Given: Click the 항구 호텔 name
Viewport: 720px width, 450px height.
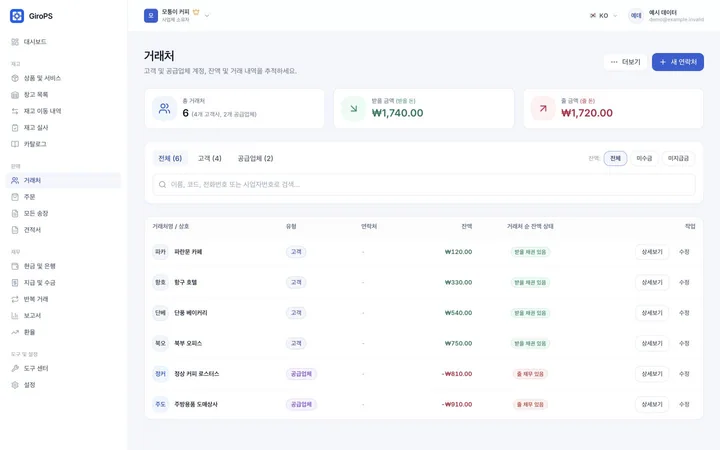Looking at the screenshot, I should (186, 282).
